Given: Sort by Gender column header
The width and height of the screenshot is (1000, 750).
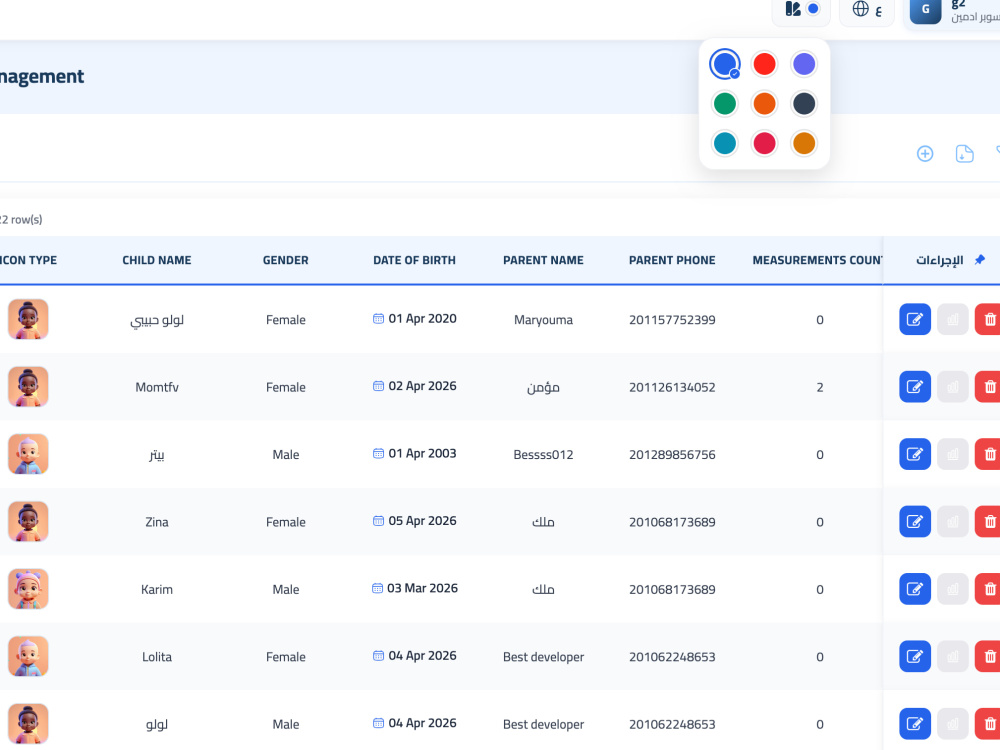Looking at the screenshot, I should [x=286, y=260].
